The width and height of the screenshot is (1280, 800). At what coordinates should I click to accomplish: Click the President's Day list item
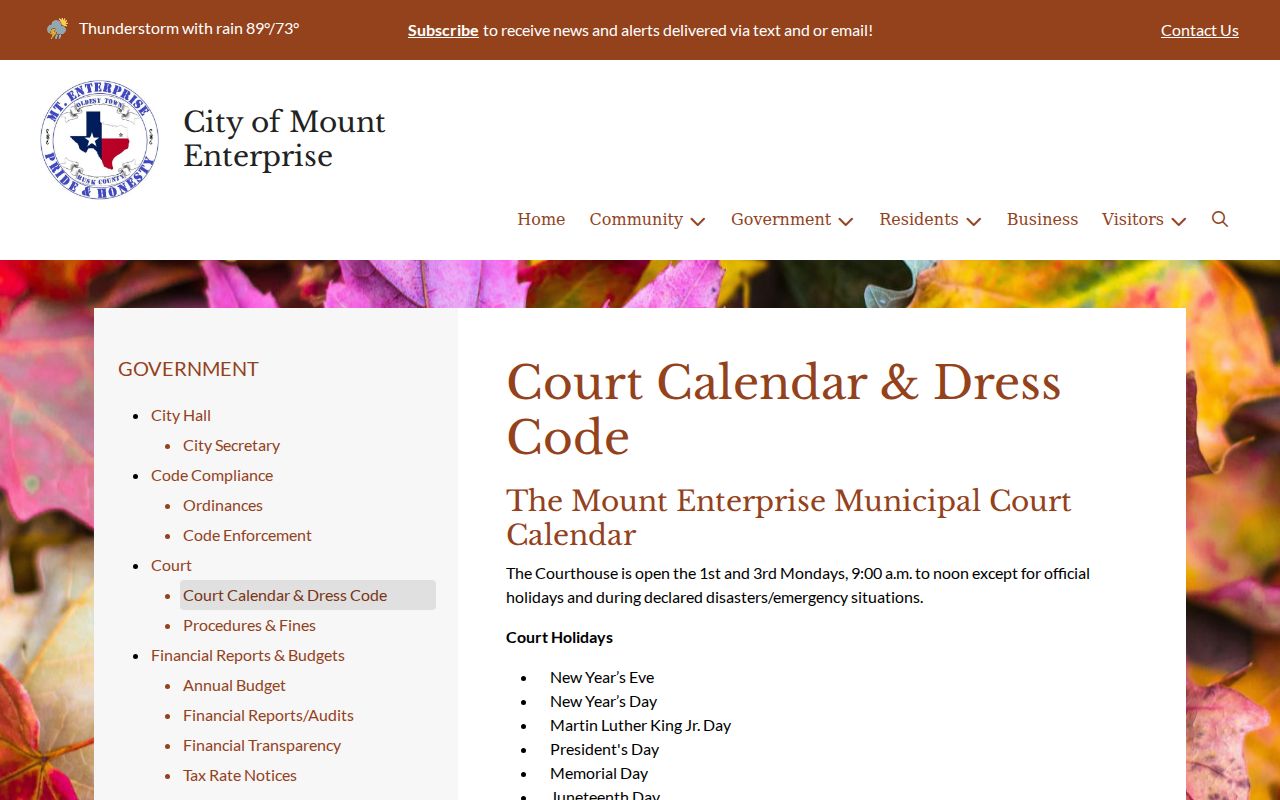point(604,749)
